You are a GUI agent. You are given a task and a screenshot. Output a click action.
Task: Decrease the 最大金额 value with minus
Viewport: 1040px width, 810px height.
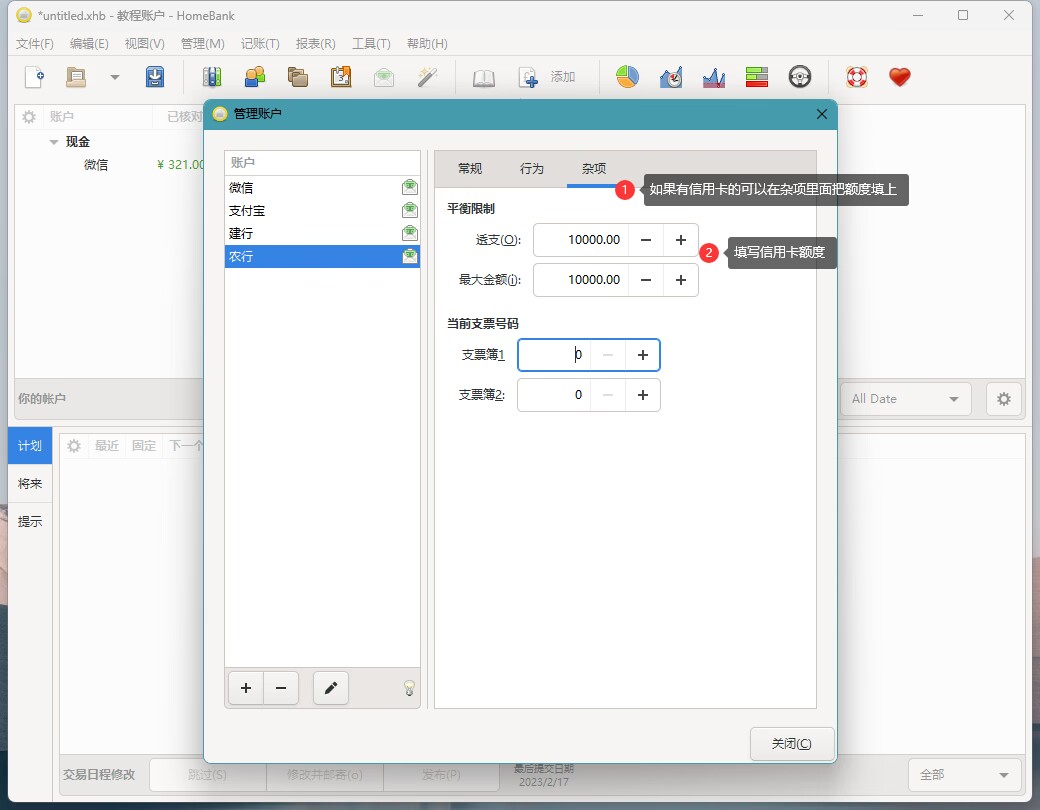click(646, 280)
